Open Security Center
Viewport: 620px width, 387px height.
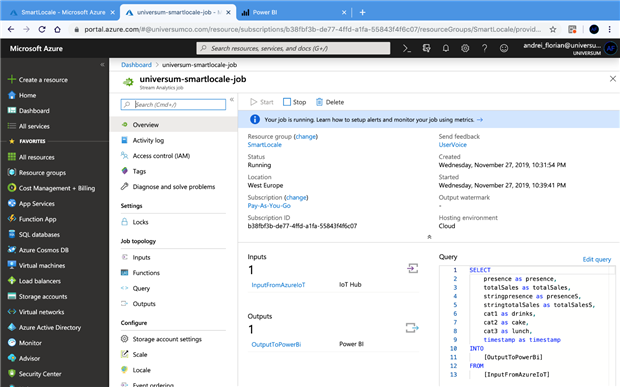pyautogui.click(x=34, y=374)
